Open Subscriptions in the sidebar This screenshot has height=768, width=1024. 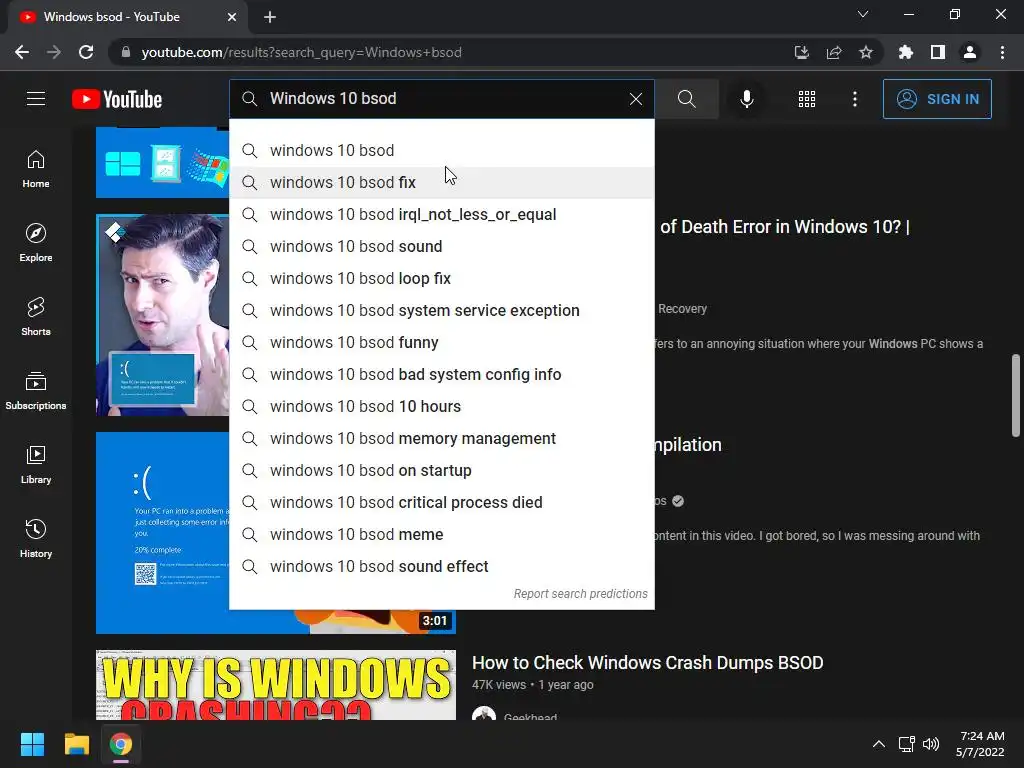coord(36,391)
